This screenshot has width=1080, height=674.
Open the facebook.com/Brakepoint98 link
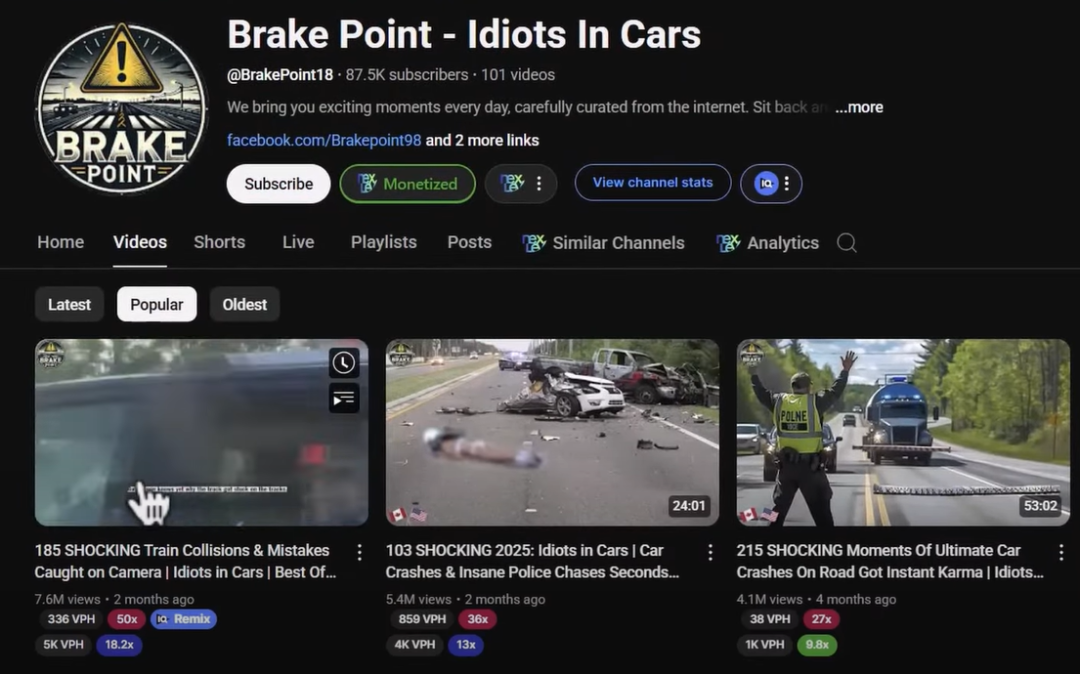[x=324, y=140]
